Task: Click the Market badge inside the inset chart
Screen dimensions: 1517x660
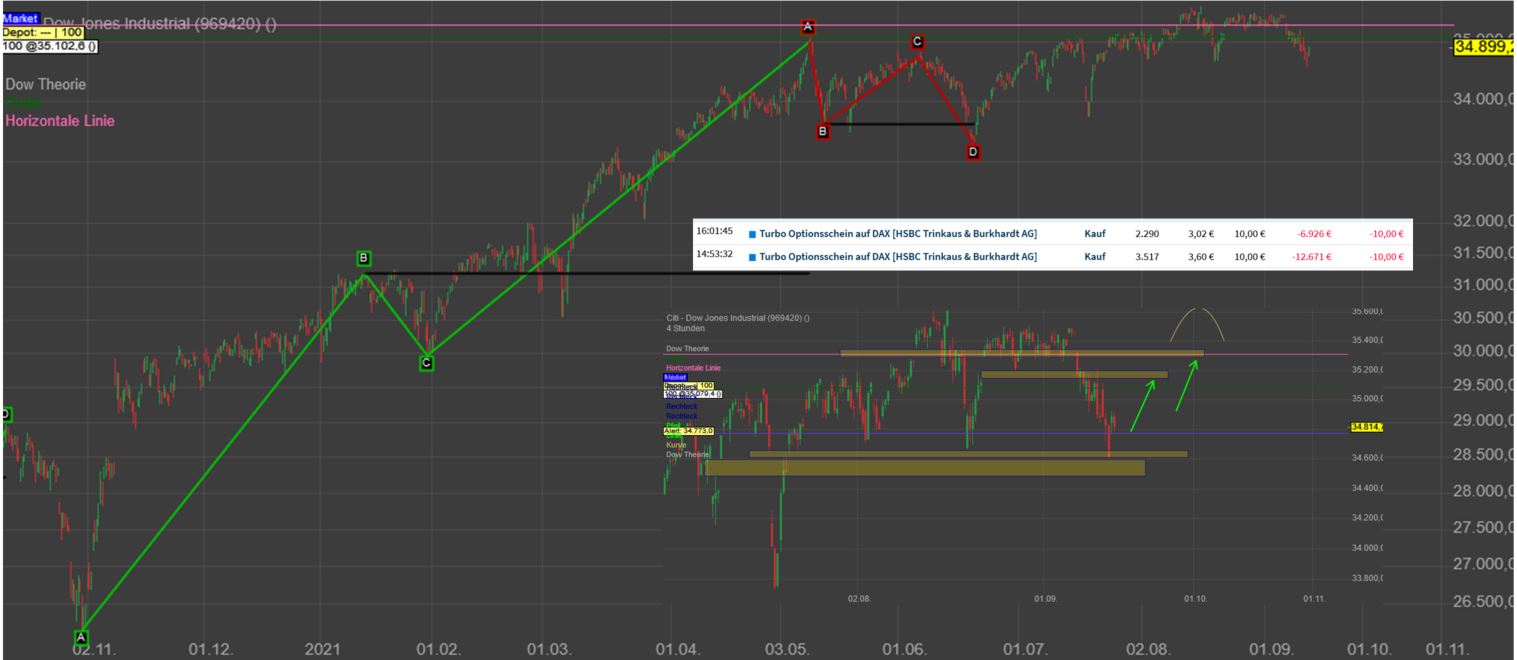Action: [675, 377]
